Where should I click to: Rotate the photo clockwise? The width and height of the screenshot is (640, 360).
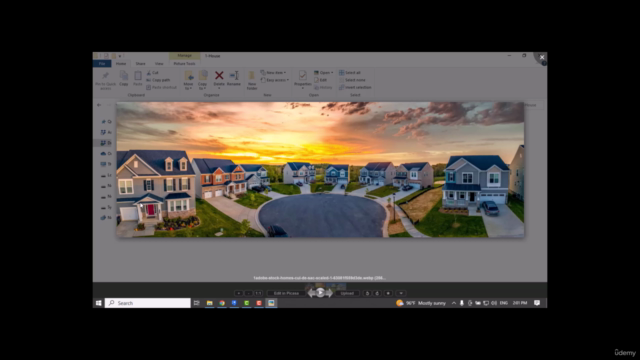point(377,293)
